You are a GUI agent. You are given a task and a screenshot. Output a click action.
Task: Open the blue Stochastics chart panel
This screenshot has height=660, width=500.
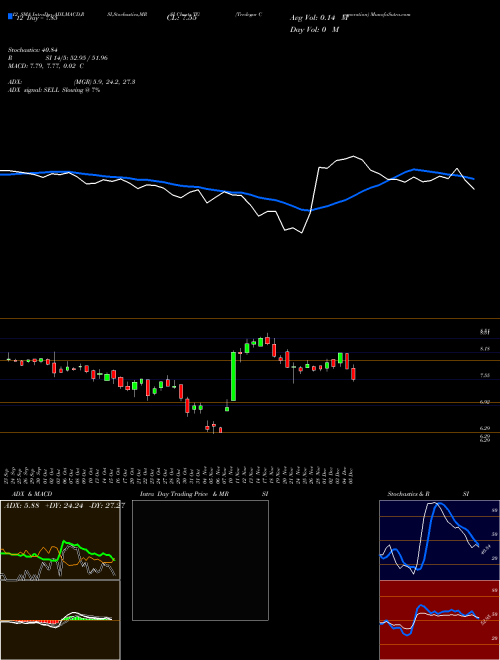[439, 540]
